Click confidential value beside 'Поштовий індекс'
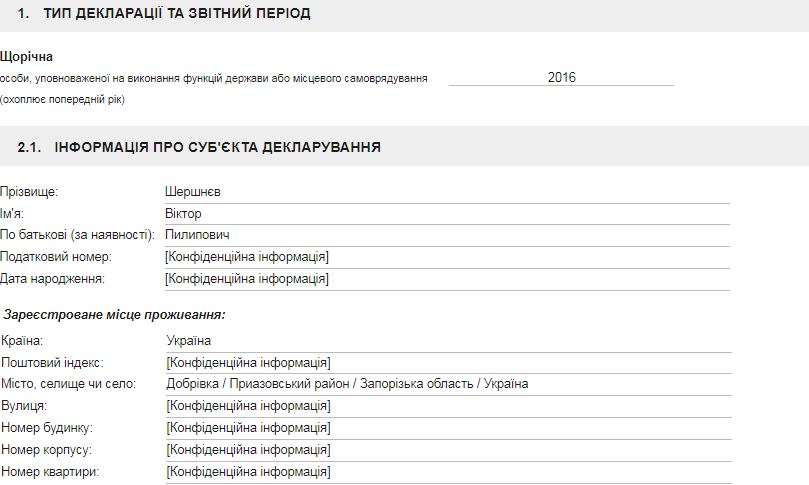This screenshot has height=485, width=809. (248, 363)
